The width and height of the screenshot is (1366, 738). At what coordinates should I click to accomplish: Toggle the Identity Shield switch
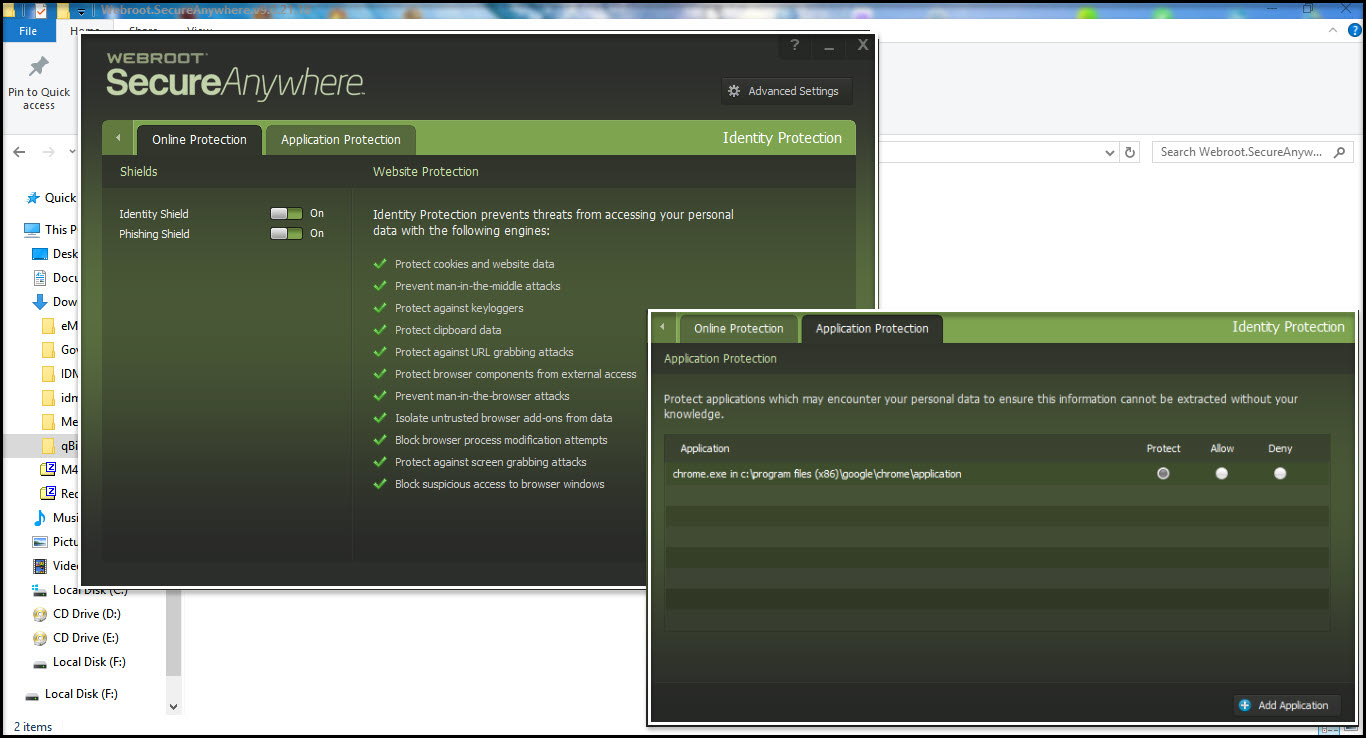(286, 214)
